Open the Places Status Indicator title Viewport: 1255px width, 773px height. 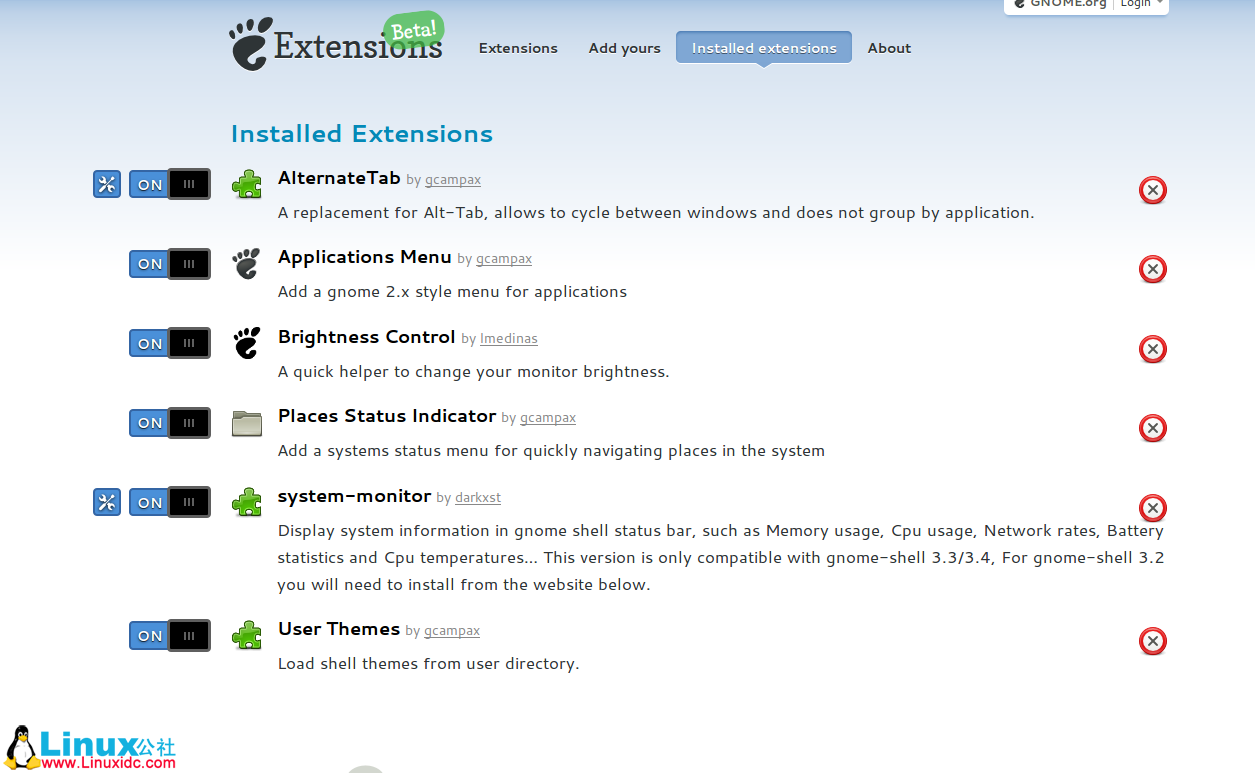click(387, 416)
